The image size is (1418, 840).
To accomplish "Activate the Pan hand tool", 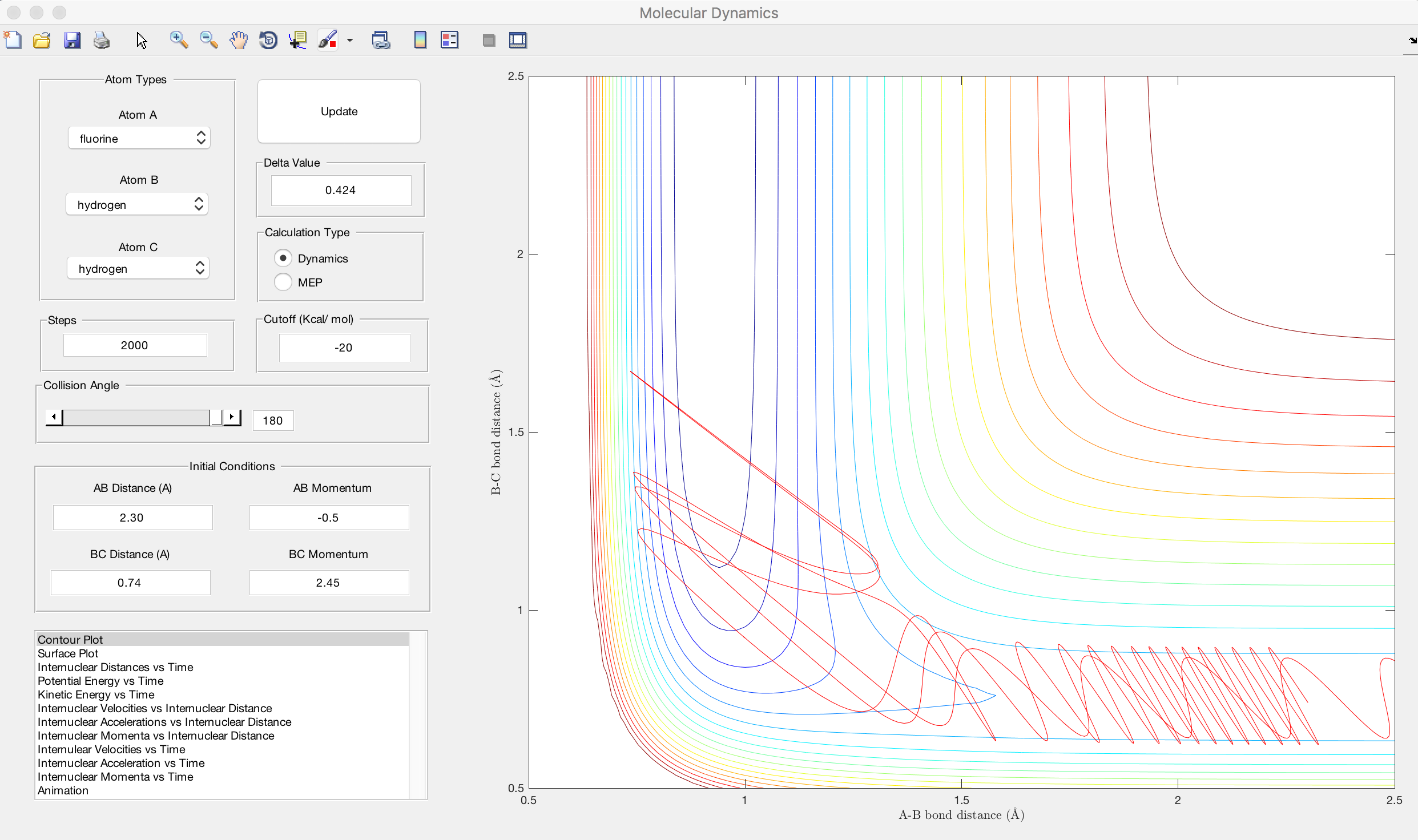I will (239, 40).
